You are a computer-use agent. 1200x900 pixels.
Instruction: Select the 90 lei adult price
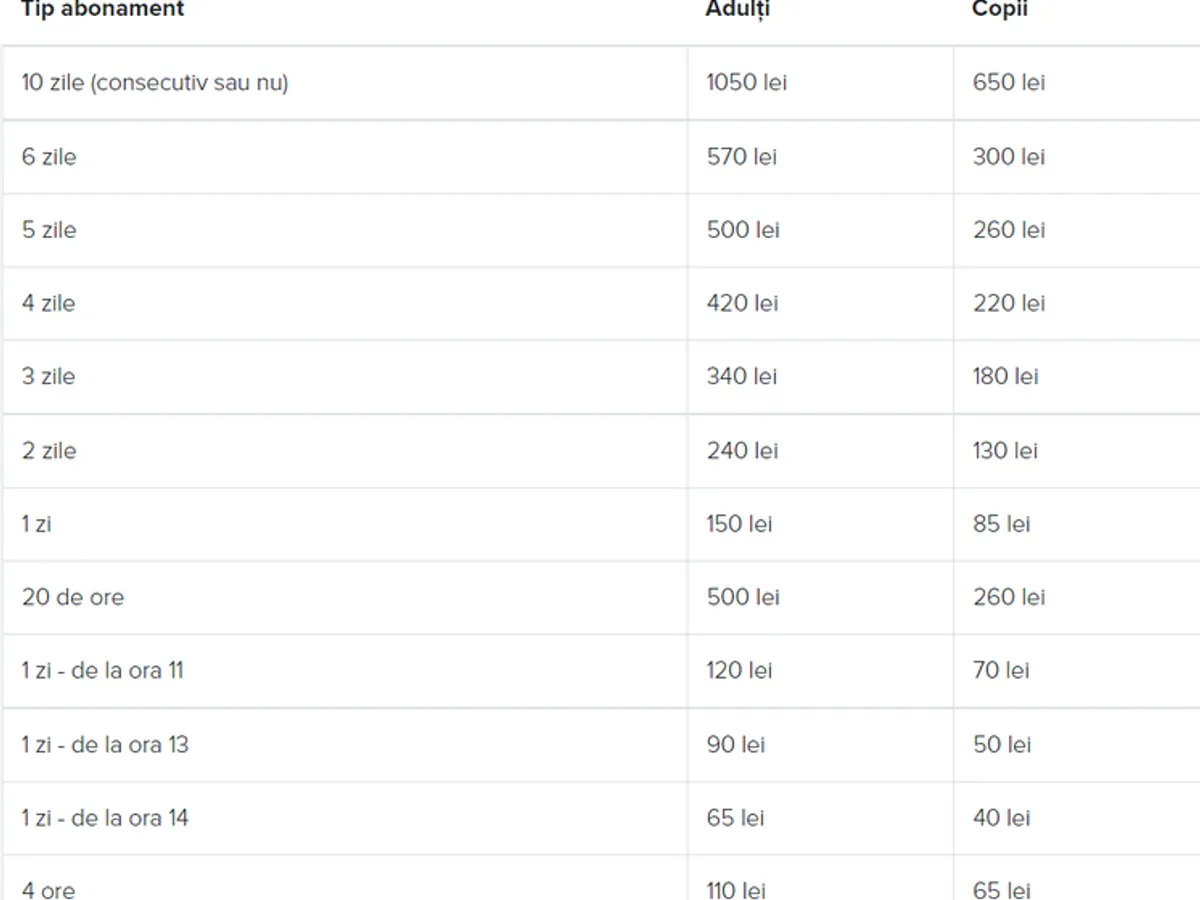[x=735, y=744]
